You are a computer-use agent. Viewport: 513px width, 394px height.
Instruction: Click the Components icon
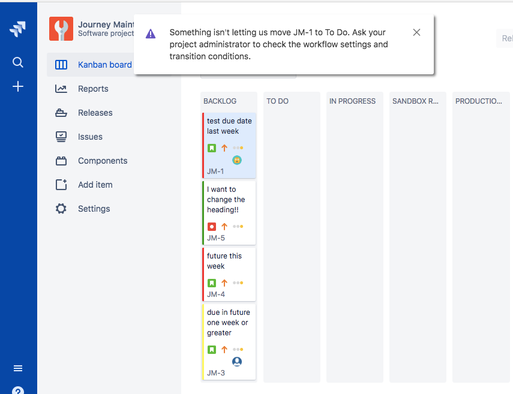61,161
